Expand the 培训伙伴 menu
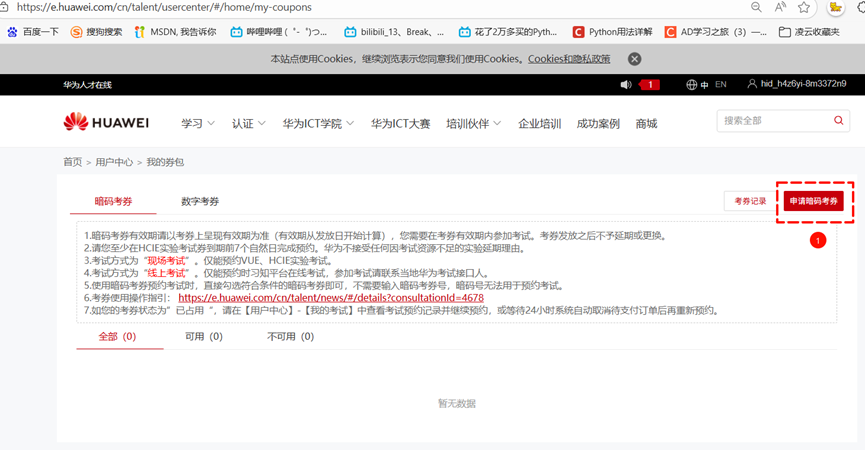865x450 pixels. click(473, 124)
